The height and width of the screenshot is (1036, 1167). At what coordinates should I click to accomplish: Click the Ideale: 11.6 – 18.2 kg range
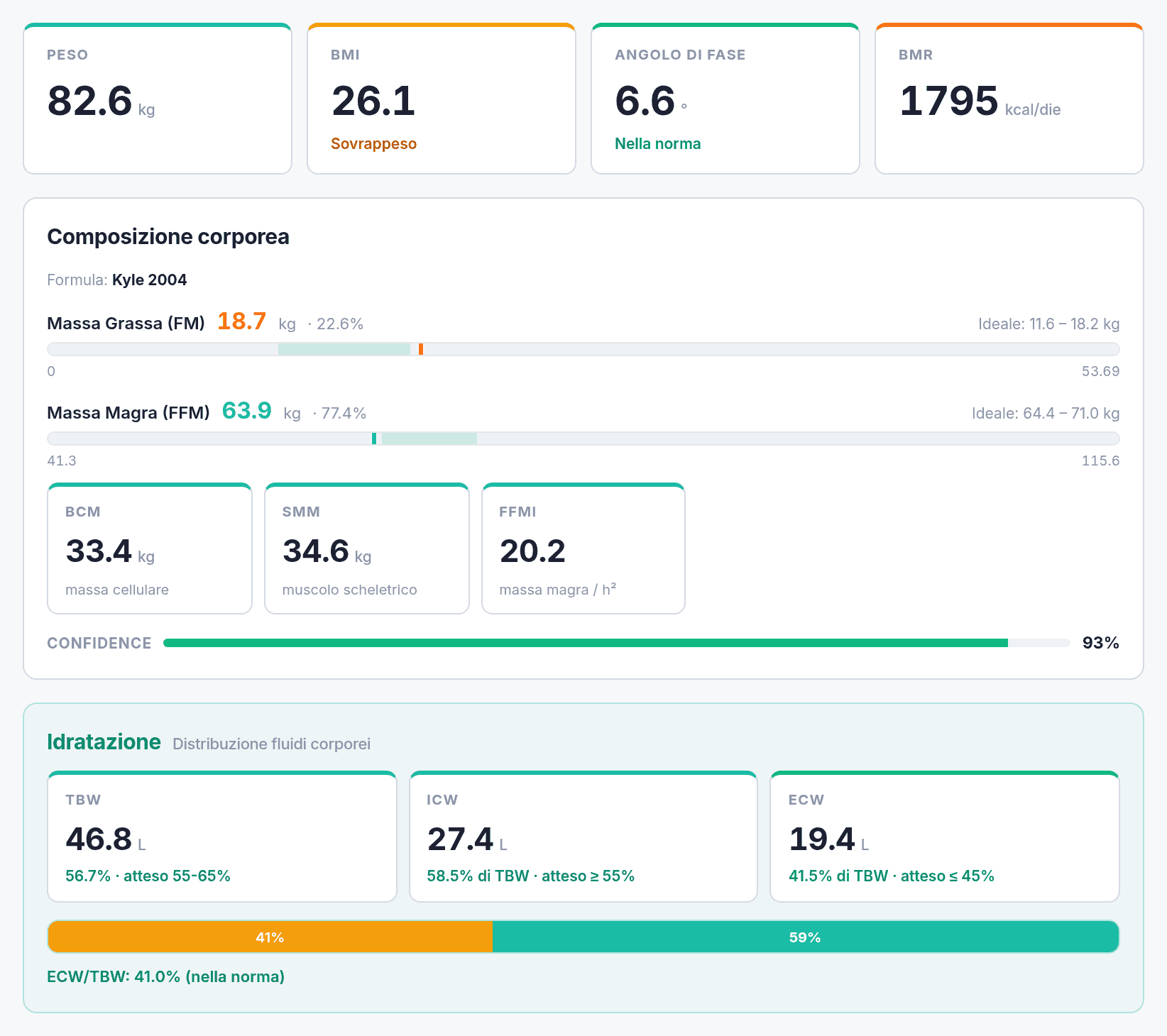1048,324
